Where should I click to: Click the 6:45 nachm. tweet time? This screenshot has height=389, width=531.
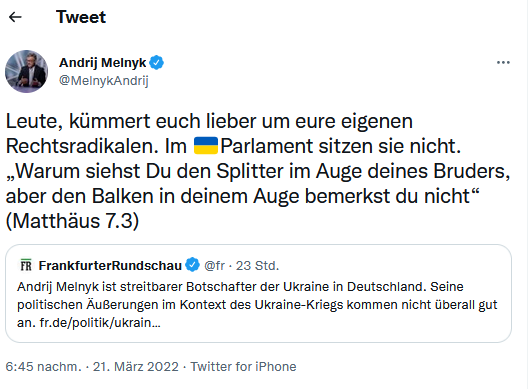click(x=44, y=367)
